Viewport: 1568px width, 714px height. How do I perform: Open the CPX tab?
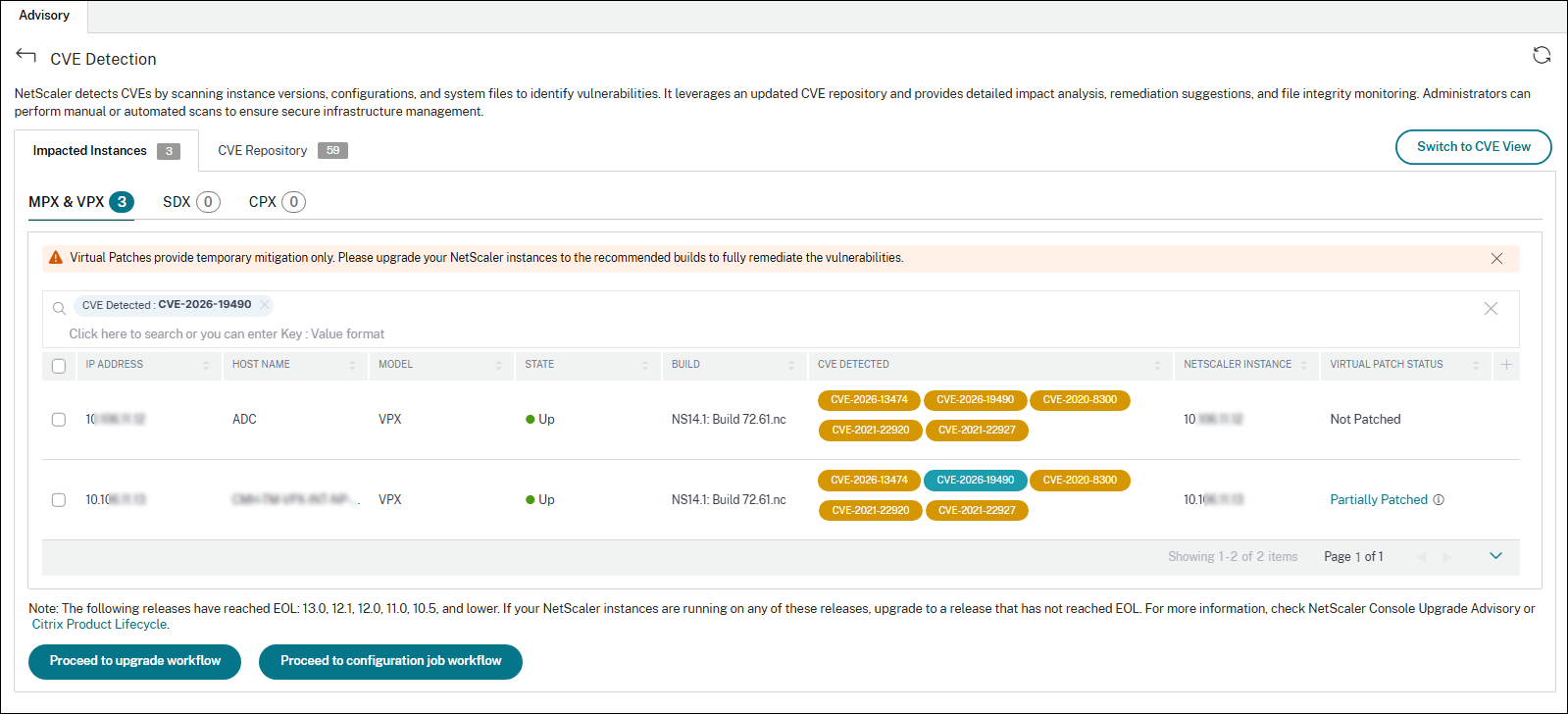coord(277,201)
